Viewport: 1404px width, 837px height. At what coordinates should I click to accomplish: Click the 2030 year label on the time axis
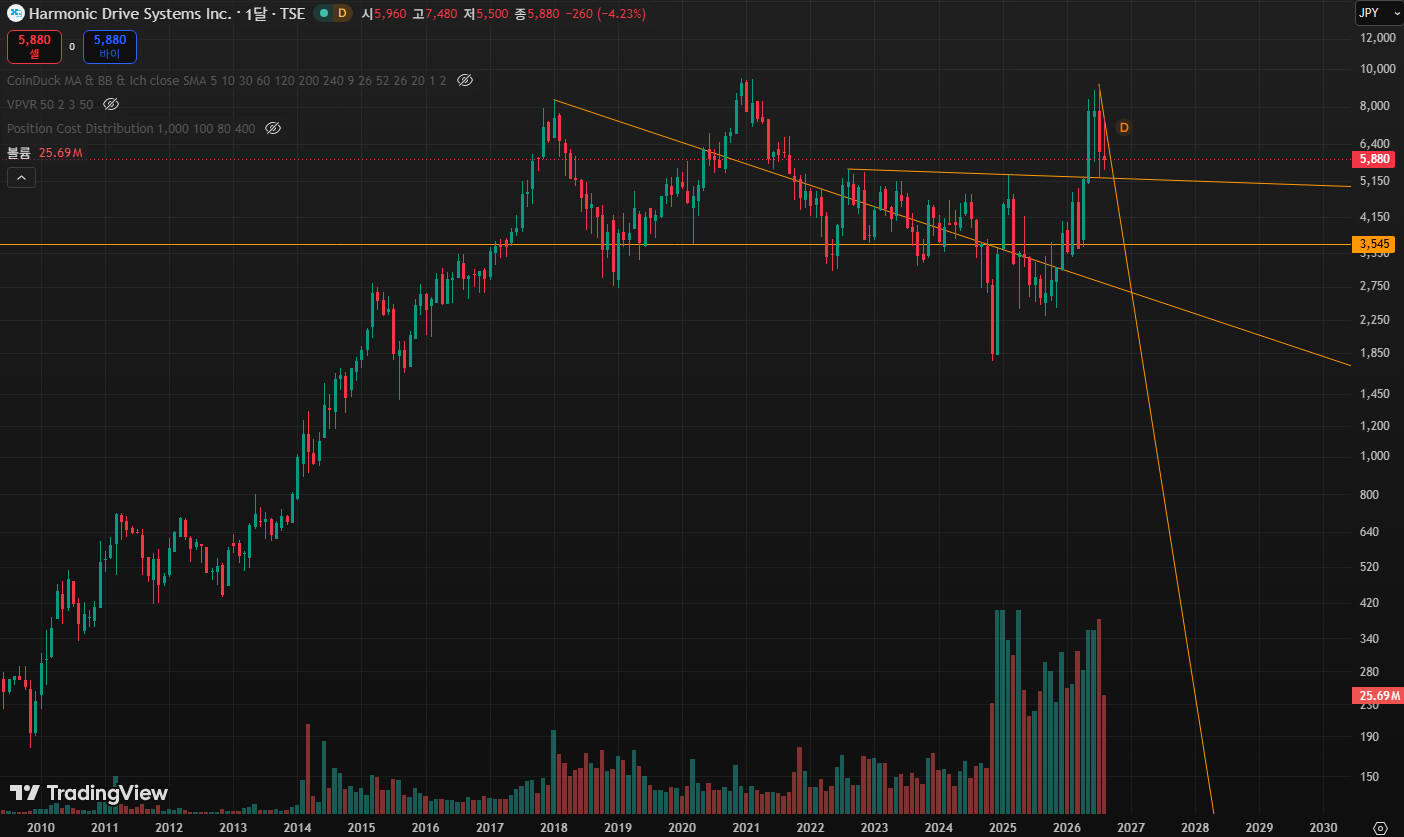1323,828
